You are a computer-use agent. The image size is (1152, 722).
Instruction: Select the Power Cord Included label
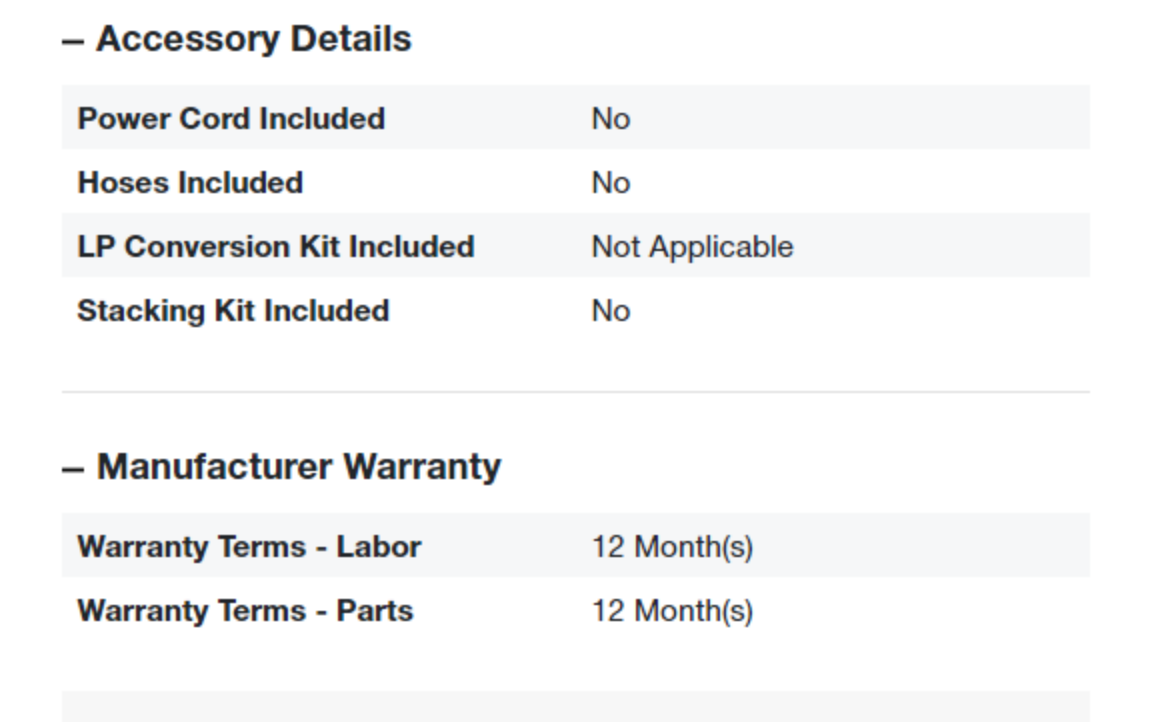point(231,118)
